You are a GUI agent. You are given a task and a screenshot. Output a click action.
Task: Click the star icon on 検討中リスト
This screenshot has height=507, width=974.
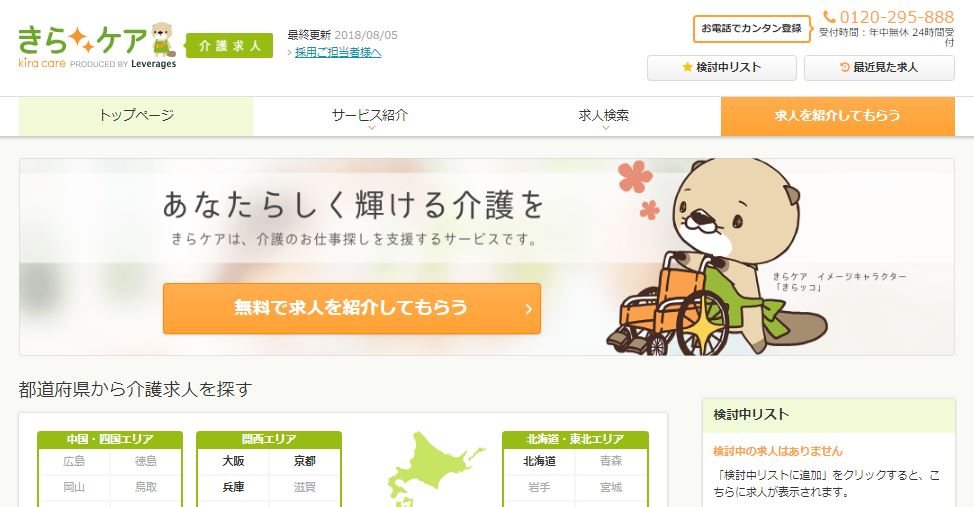pyautogui.click(x=687, y=67)
